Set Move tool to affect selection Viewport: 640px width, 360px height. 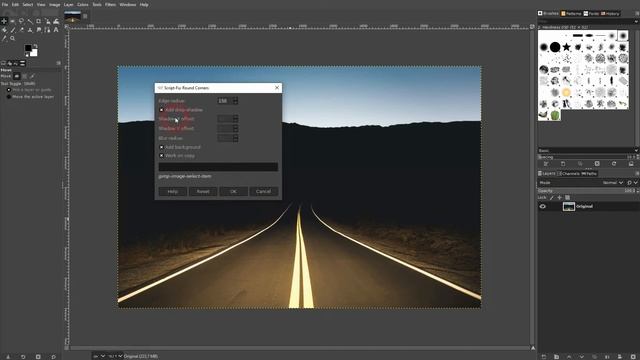pyautogui.click(x=24, y=76)
